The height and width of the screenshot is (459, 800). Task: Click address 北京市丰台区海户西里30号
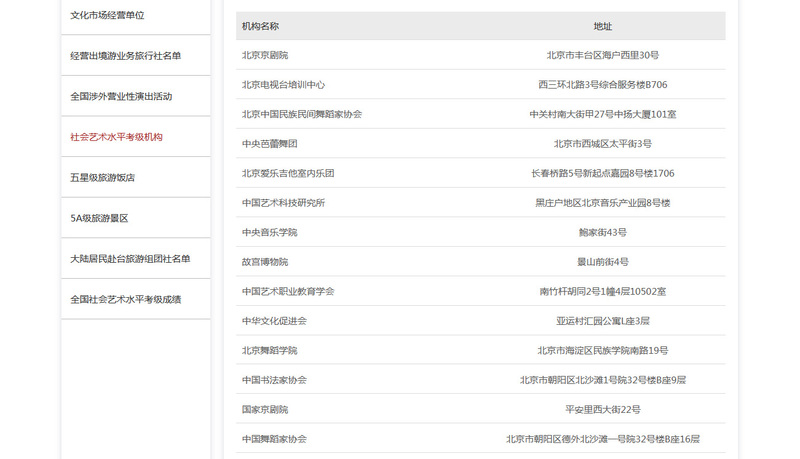[x=603, y=55]
